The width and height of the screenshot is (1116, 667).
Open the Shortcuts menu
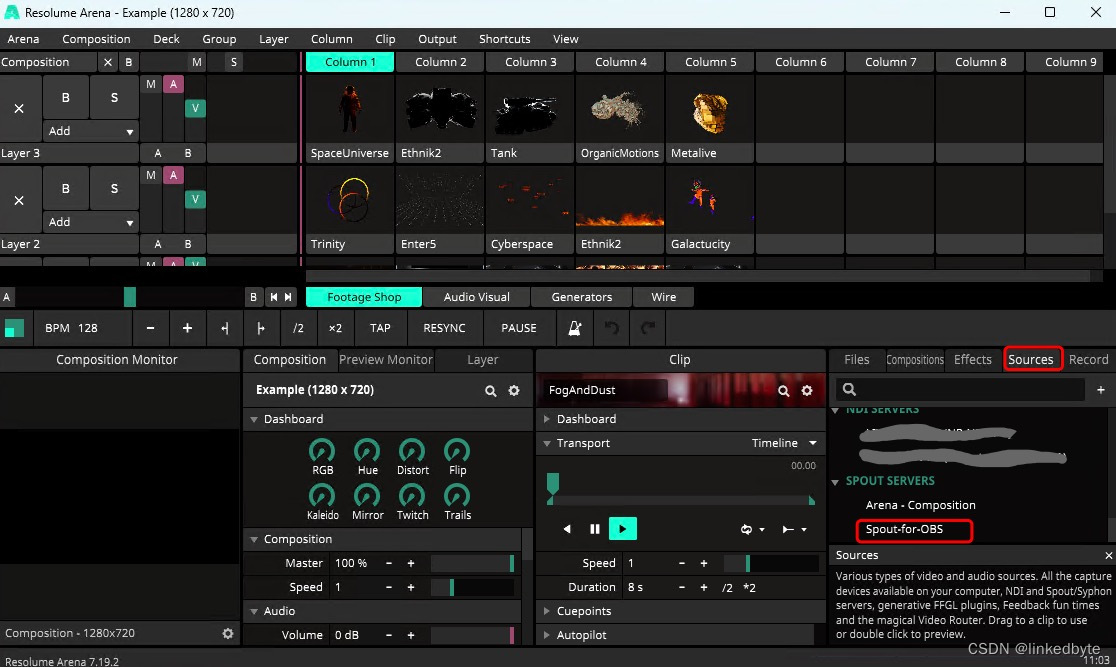pyautogui.click(x=505, y=39)
